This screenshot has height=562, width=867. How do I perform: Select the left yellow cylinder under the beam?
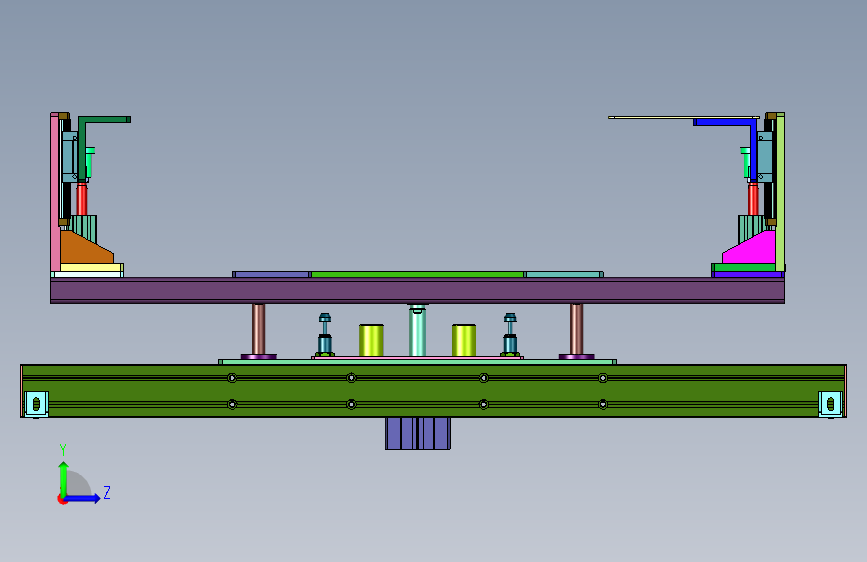(x=371, y=340)
